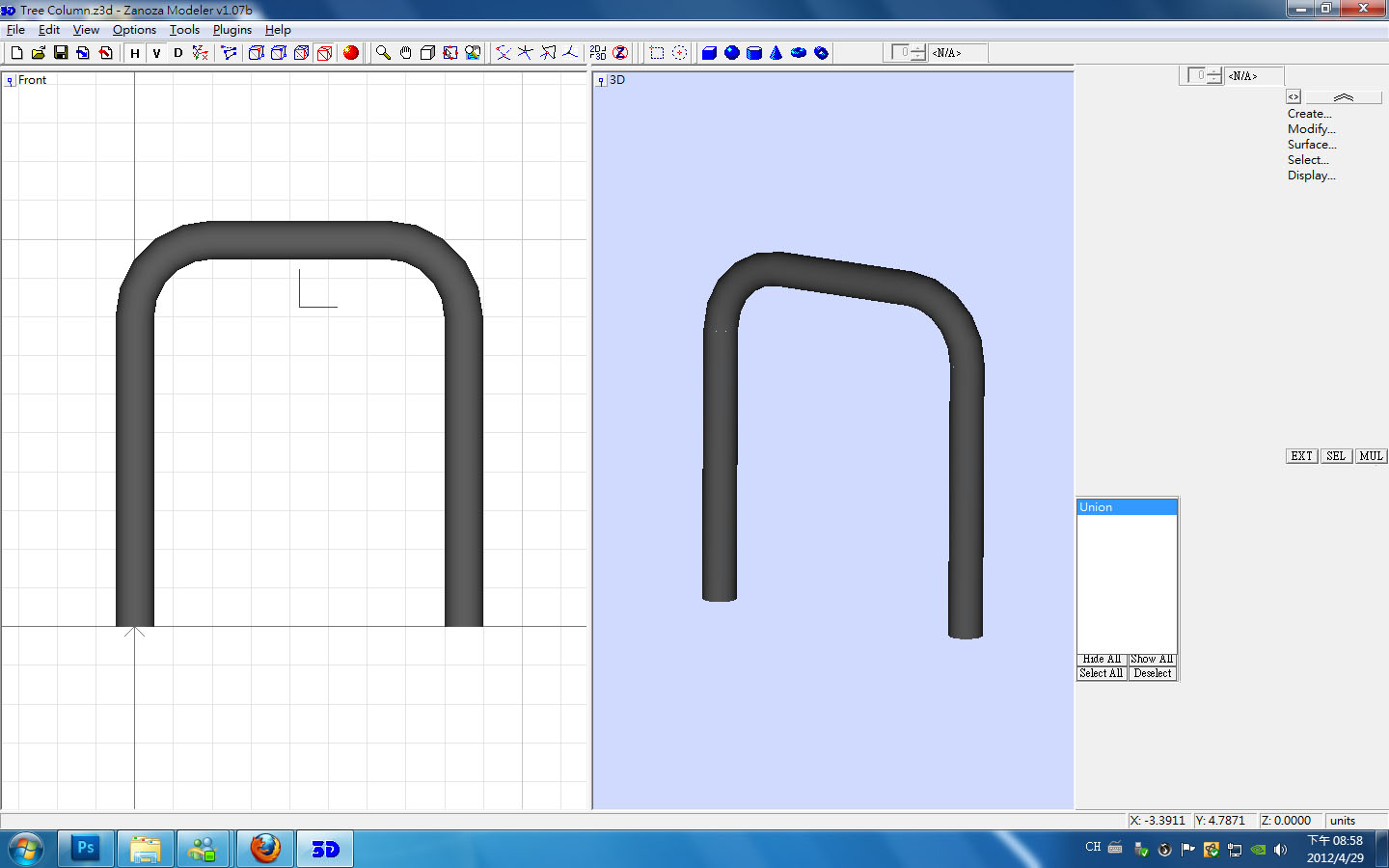This screenshot has height=868, width=1389.
Task: Create a cylinder primitive
Action: (x=754, y=53)
